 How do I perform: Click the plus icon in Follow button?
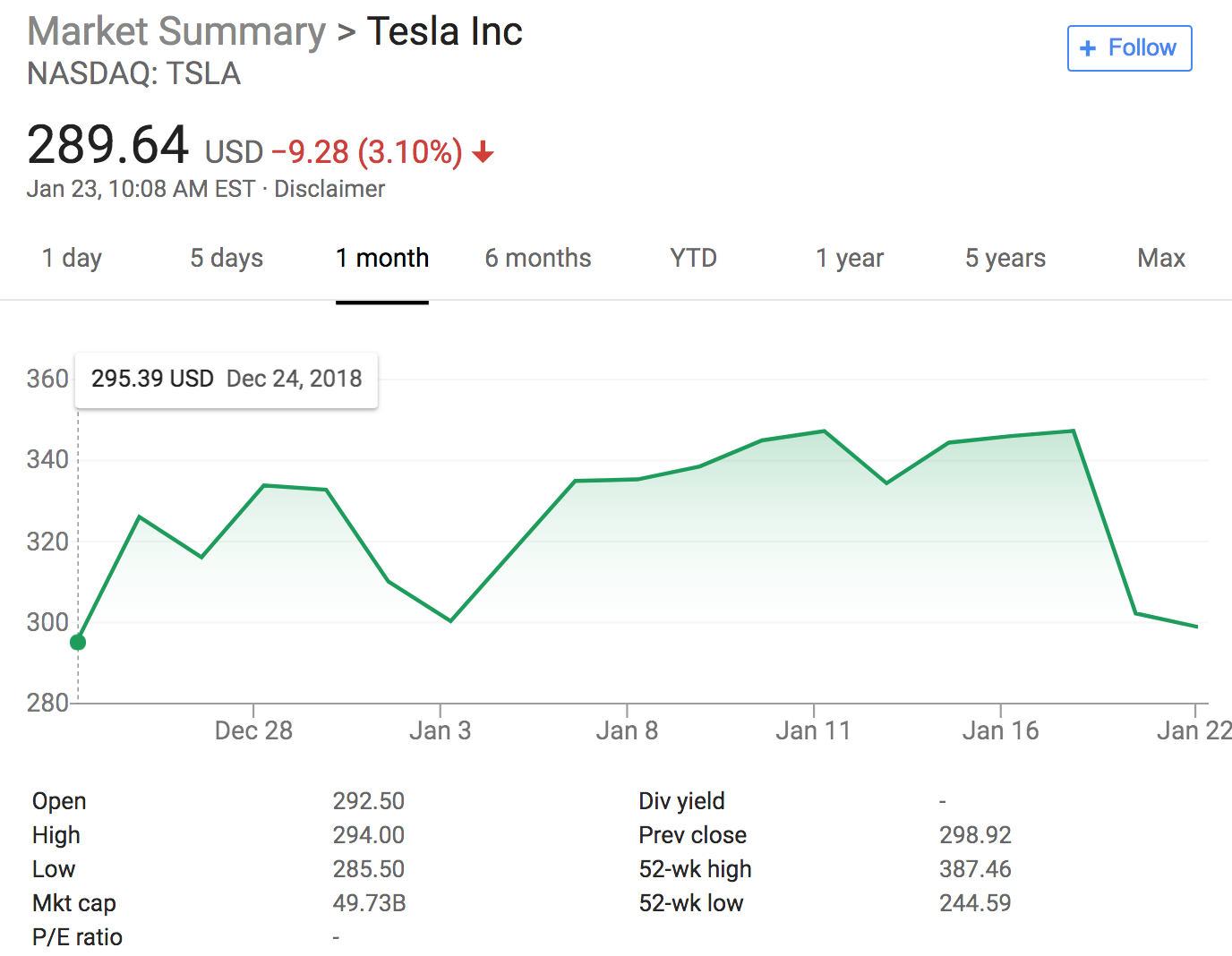(x=1088, y=48)
